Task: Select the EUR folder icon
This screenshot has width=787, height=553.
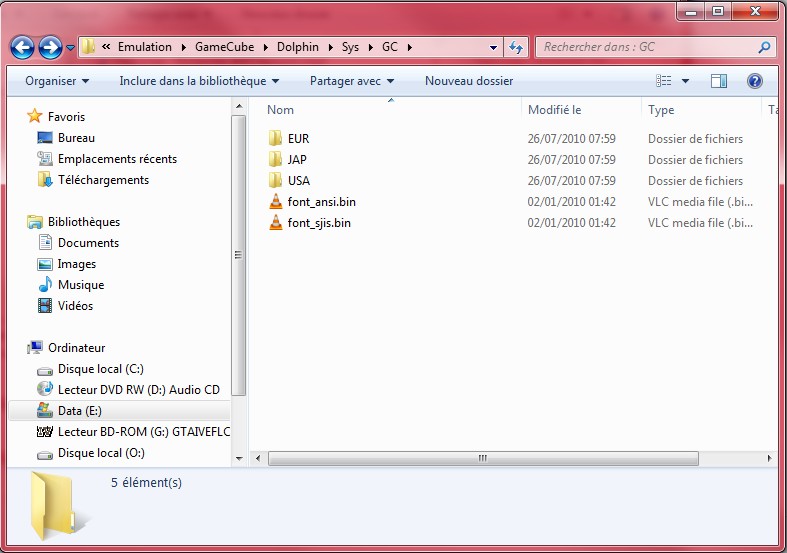Action: coord(275,138)
